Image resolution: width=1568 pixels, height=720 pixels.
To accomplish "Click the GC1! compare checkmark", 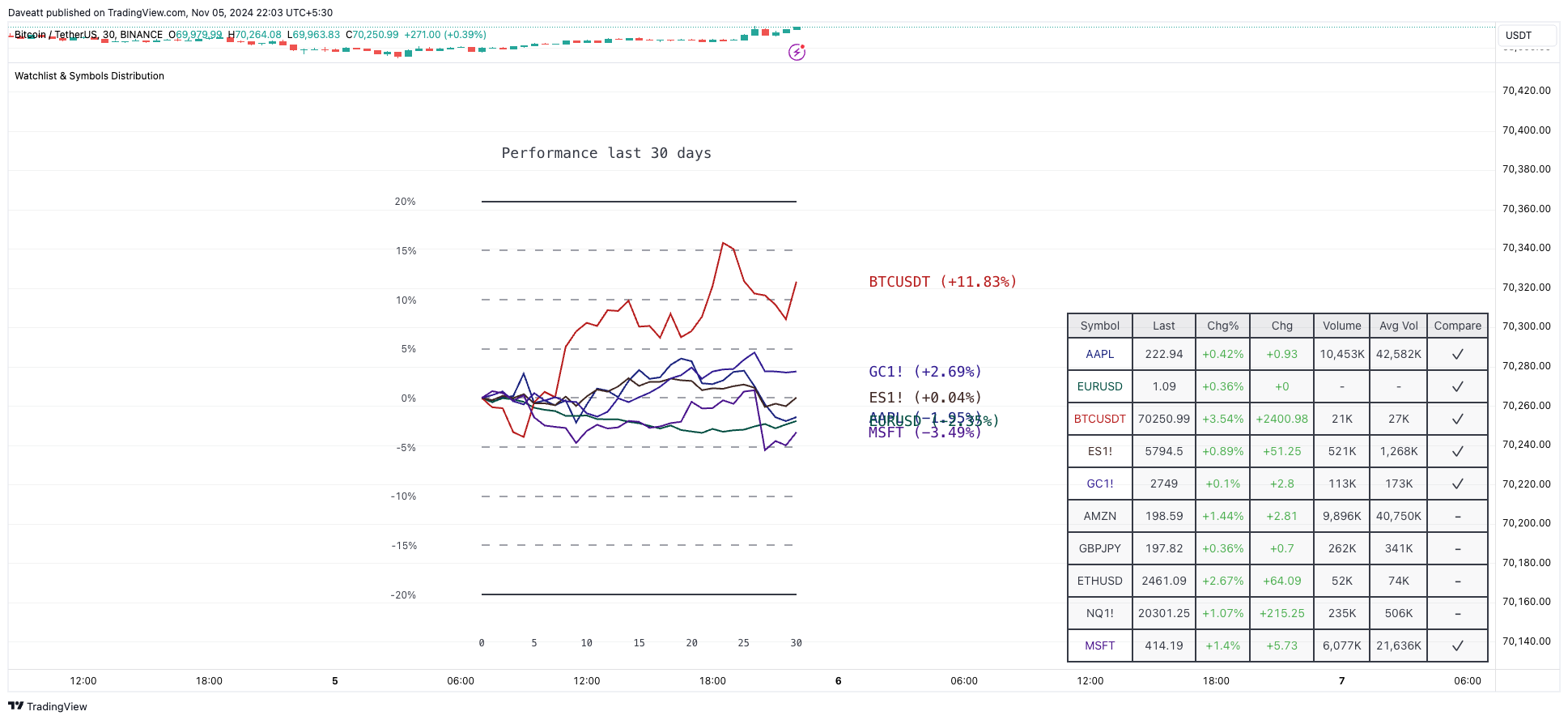I will (x=1457, y=484).
